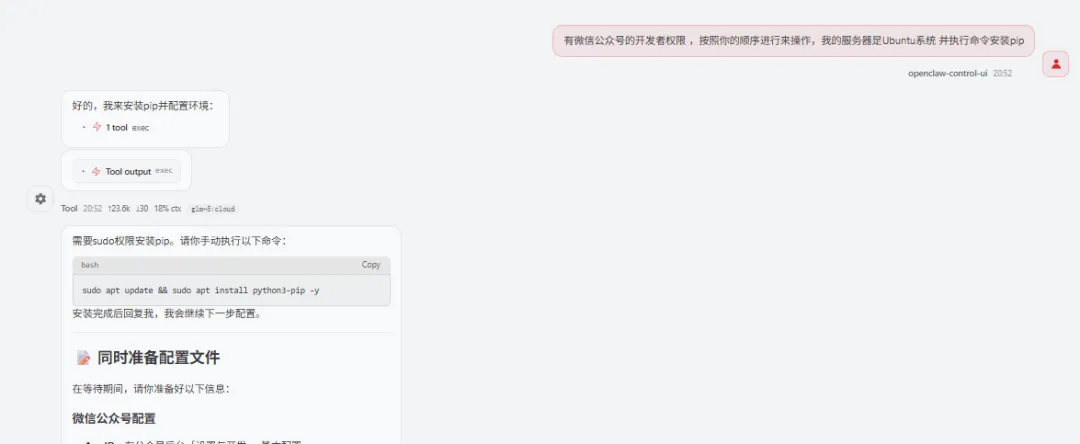Click the '在等待期间，请你准备好以下信息' line
This screenshot has width=1080, height=444.
(x=150, y=389)
